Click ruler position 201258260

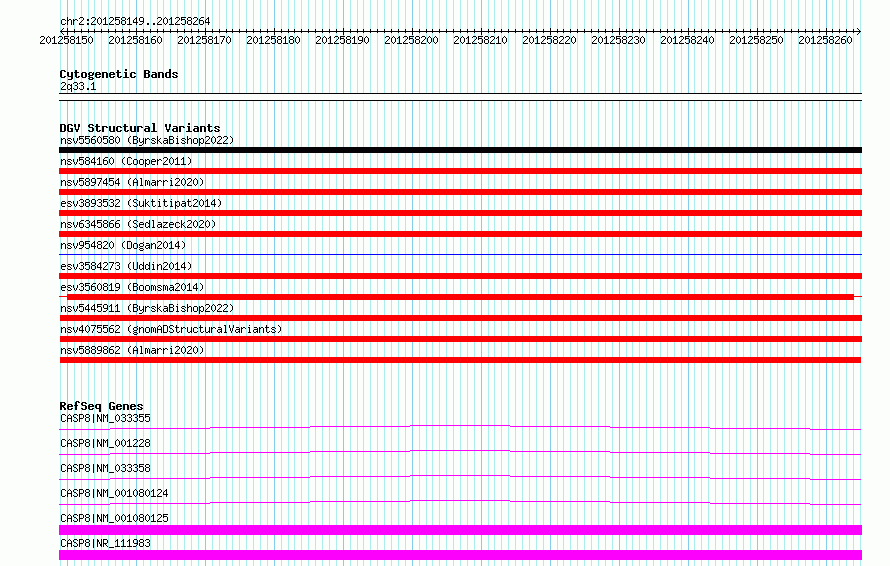[x=825, y=40]
